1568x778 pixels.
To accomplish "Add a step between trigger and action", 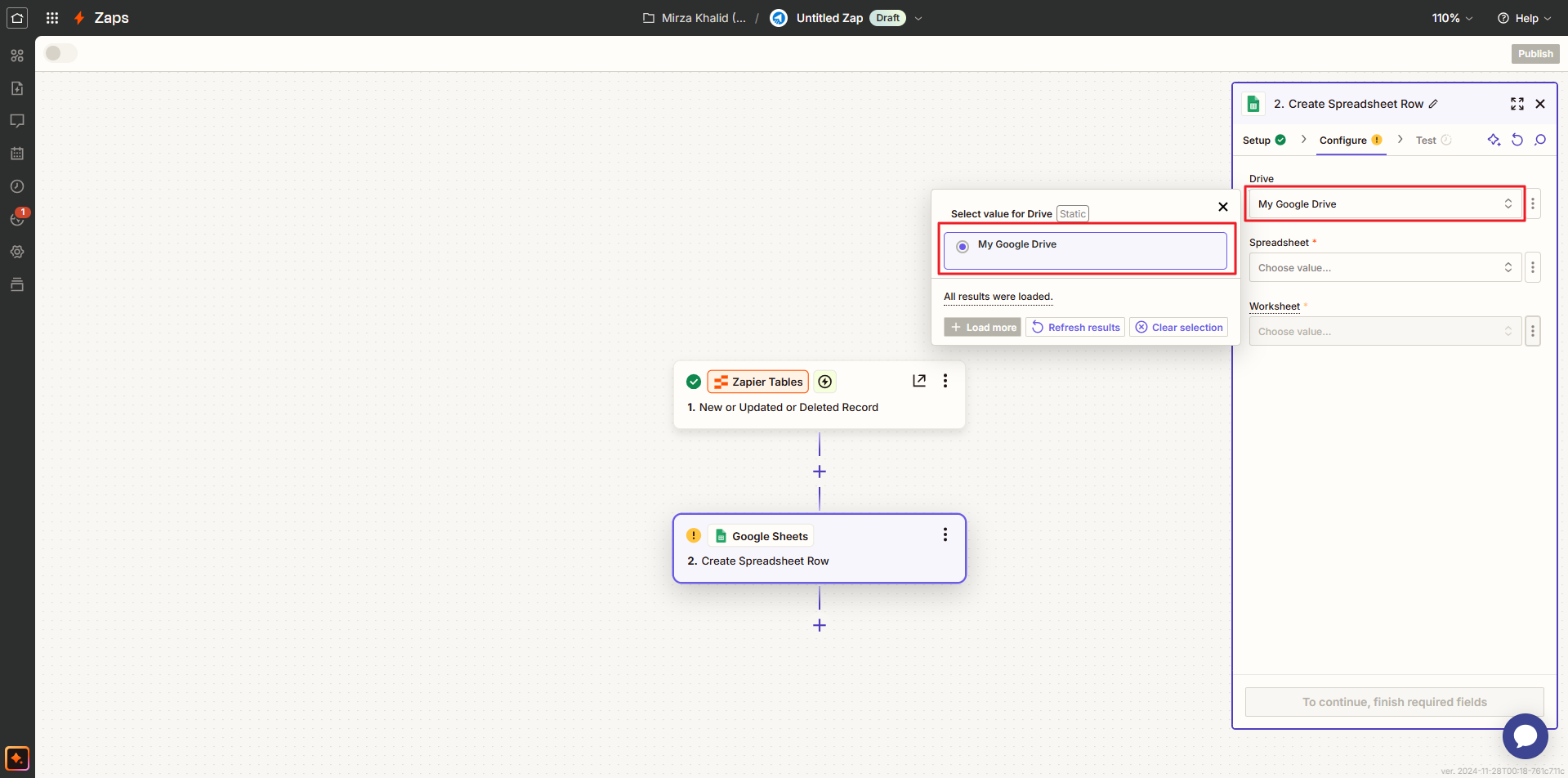I will tap(820, 472).
